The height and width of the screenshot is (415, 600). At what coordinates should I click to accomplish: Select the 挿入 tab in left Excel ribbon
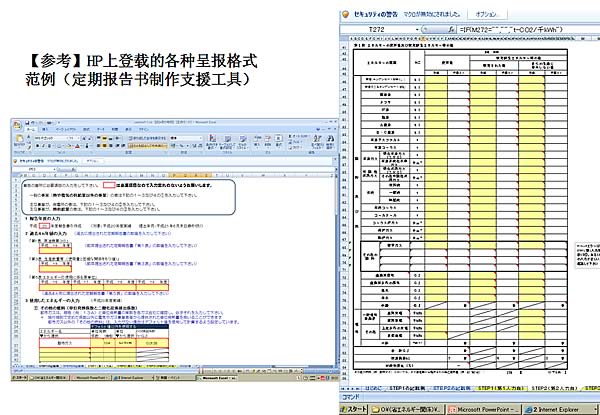click(45, 129)
